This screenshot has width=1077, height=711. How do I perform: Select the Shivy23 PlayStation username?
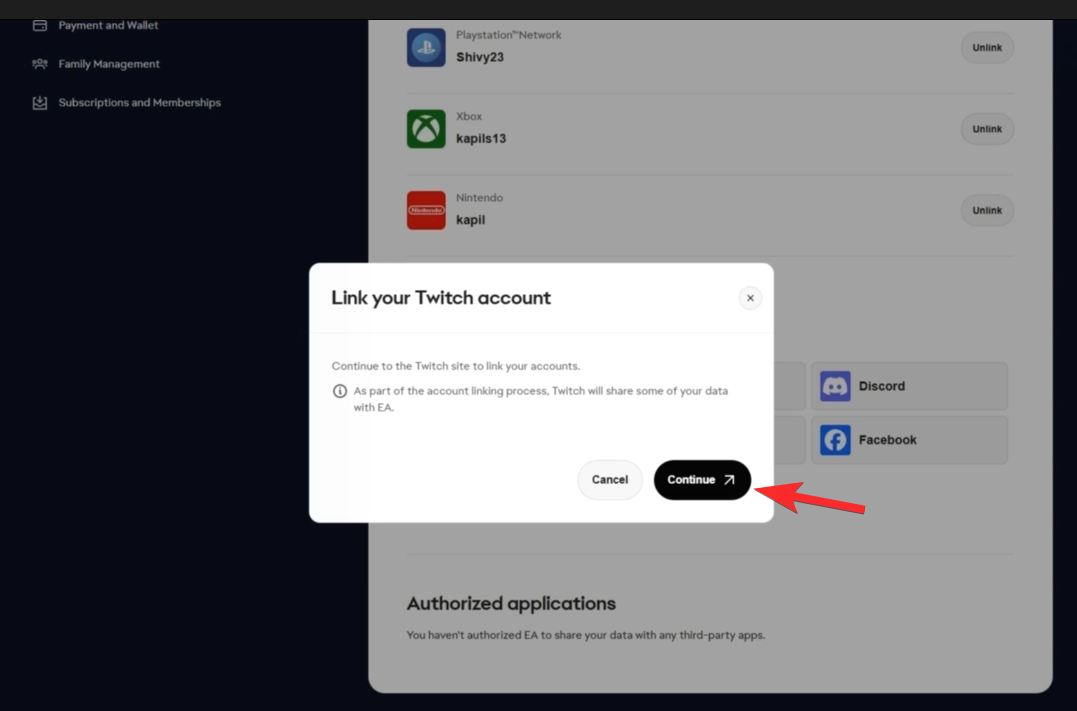480,57
